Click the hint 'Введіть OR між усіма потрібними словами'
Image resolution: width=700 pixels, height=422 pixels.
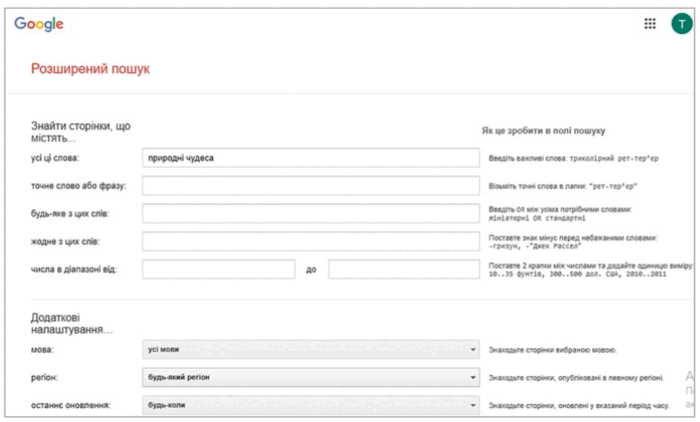coord(560,213)
